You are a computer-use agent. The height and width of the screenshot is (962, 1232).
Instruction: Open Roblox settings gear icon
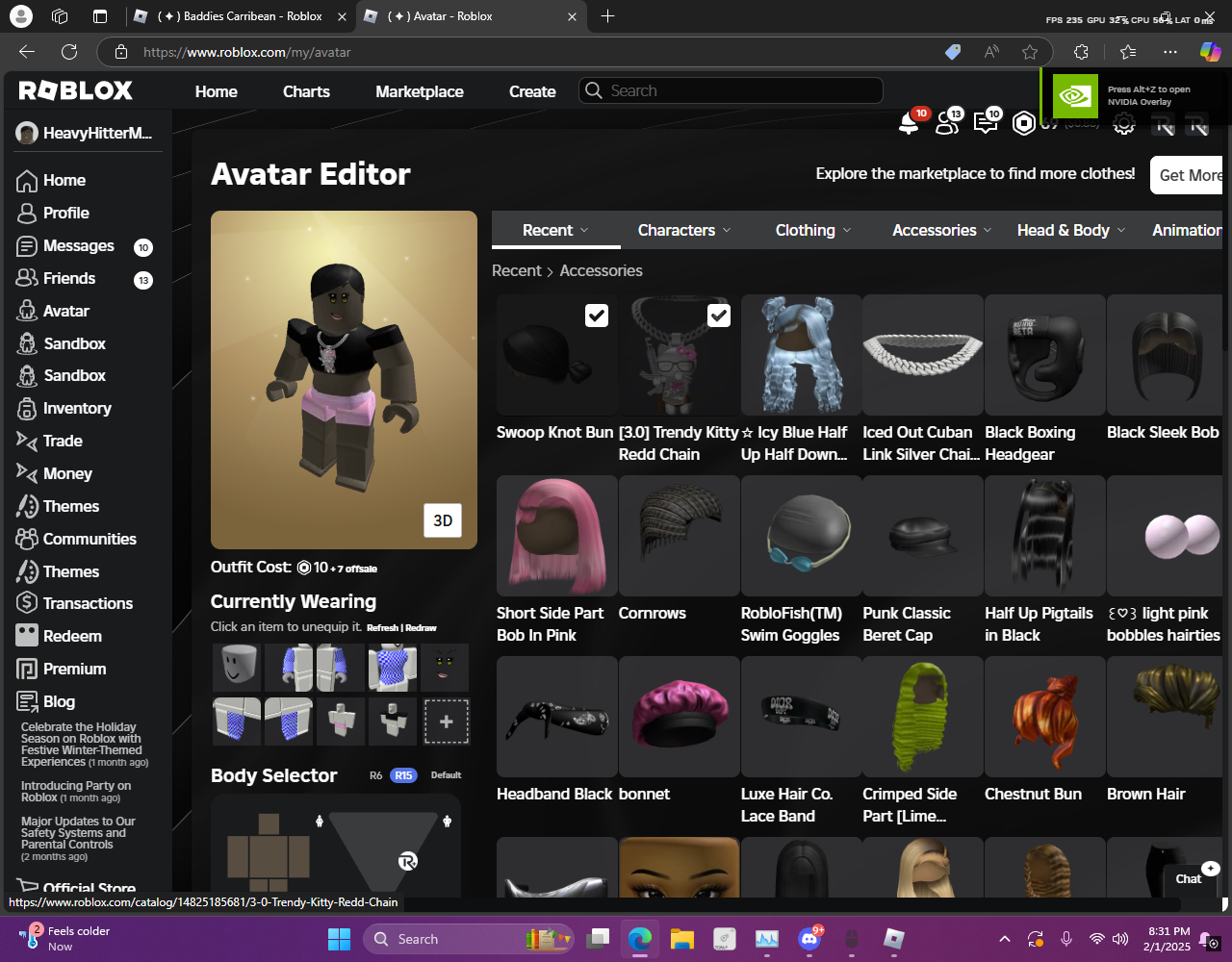click(x=1123, y=123)
